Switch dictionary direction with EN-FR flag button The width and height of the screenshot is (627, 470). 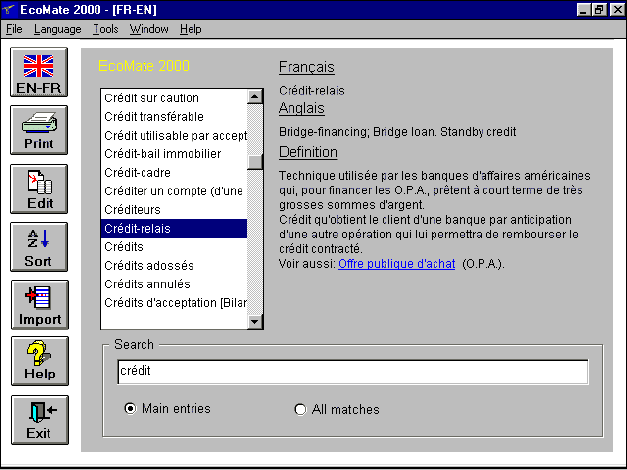38,74
